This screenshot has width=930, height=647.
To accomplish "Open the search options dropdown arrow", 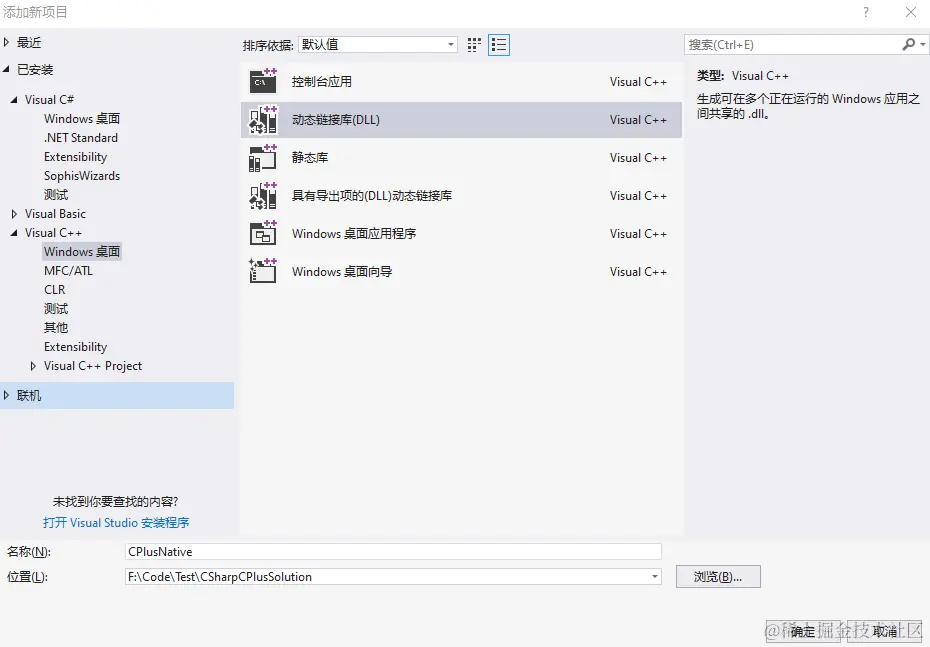I will tap(923, 44).
